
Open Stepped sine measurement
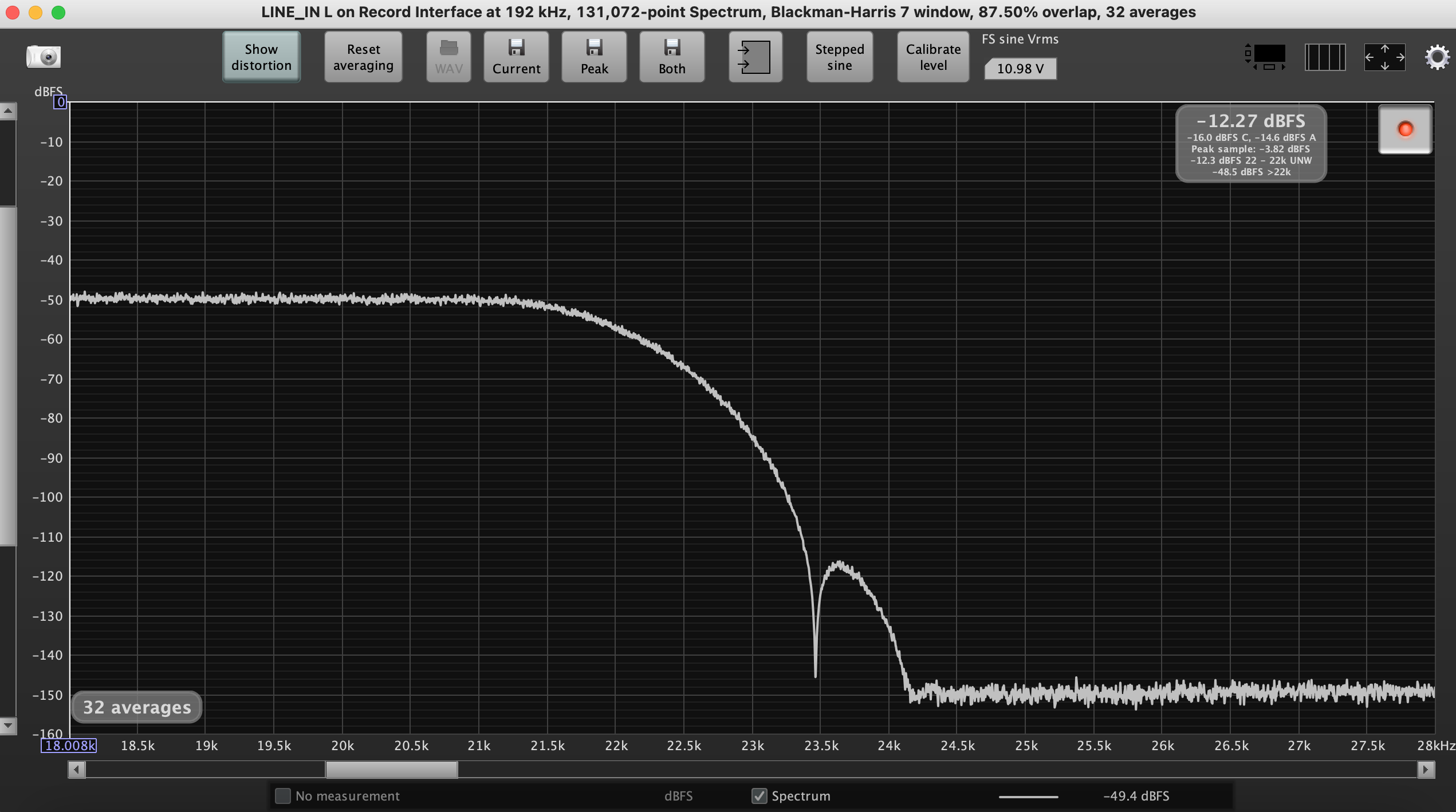[x=840, y=57]
